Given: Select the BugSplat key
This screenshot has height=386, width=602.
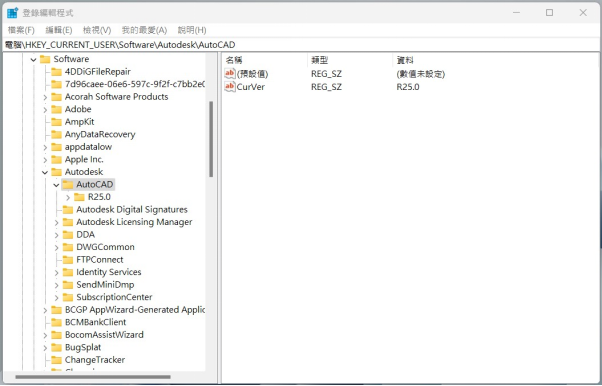Looking at the screenshot, I should 83,348.
